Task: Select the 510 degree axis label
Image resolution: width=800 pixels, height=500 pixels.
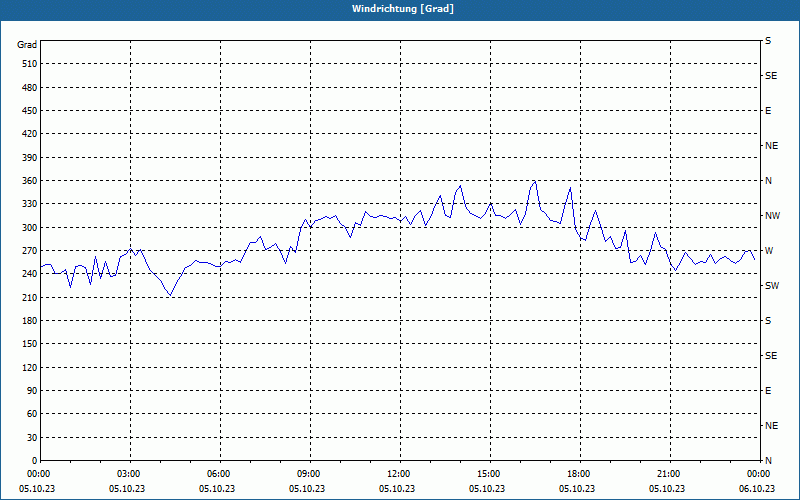Action: (30, 64)
